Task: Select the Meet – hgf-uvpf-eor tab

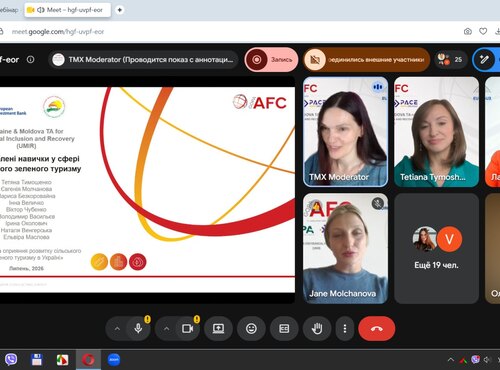Action: pos(68,10)
